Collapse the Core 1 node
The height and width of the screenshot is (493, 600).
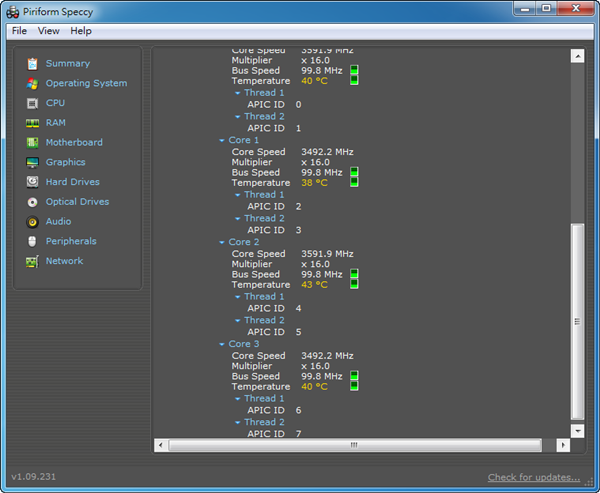pyautogui.click(x=222, y=140)
